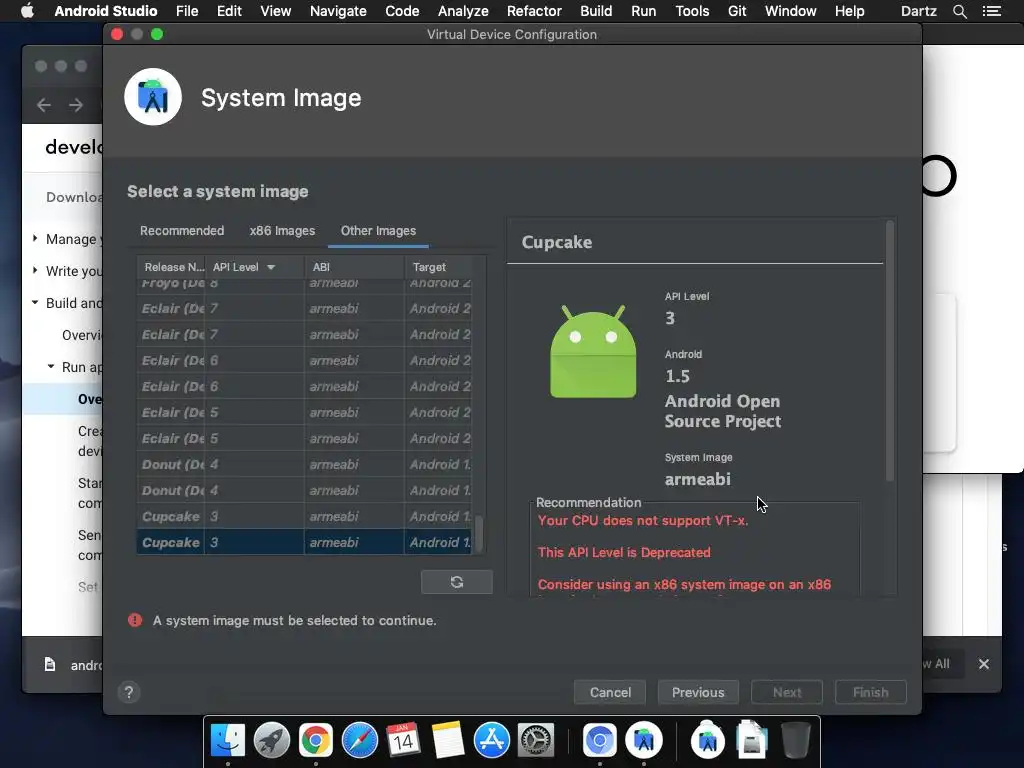Switch to the Recommended tab

point(182,231)
